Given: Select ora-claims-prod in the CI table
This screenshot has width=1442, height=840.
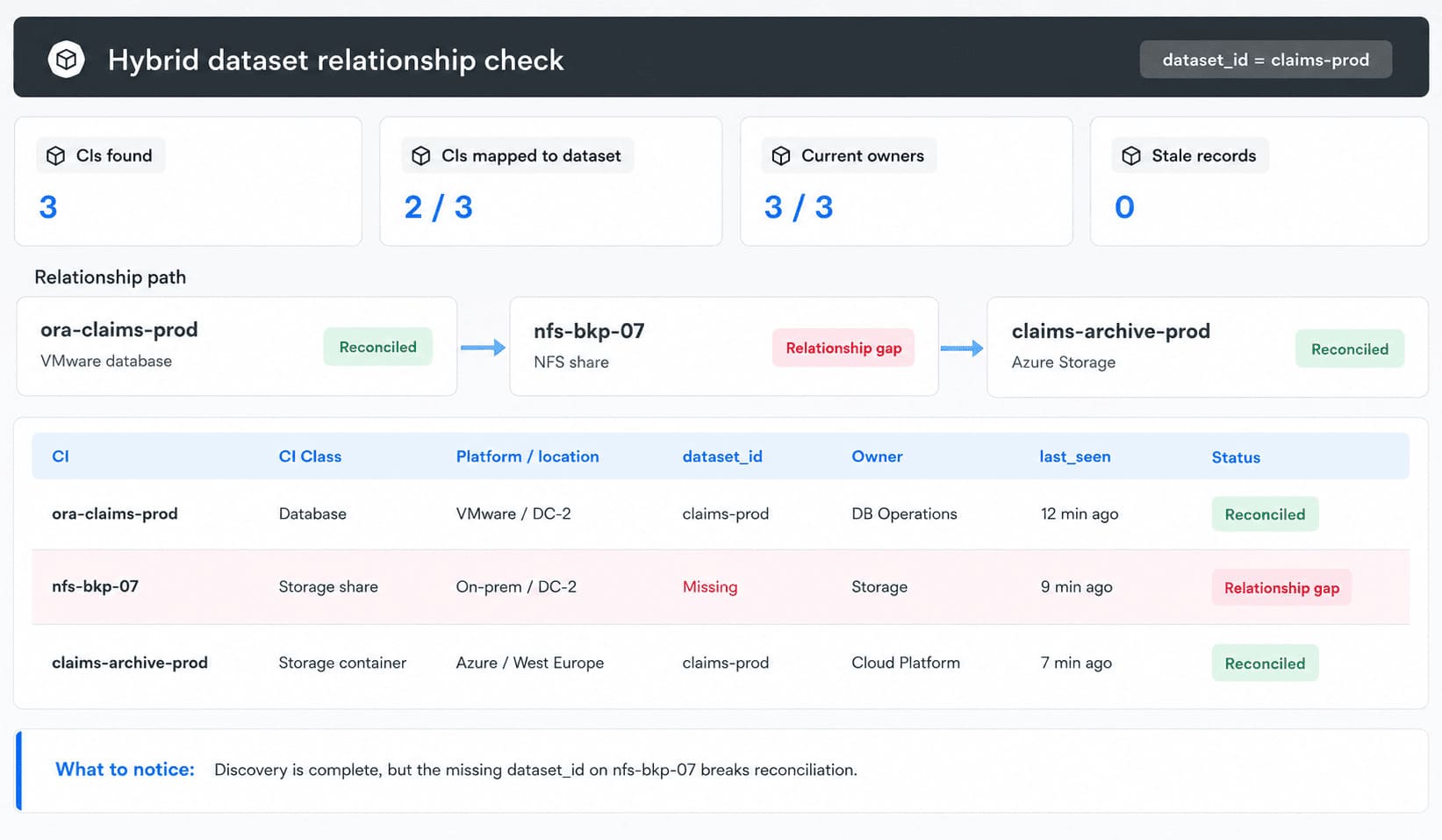Looking at the screenshot, I should [115, 513].
